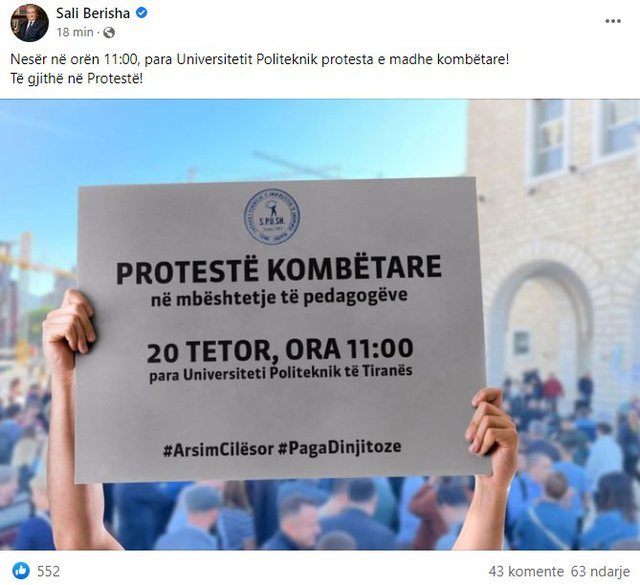640x585 pixels.
Task: Click the left hand holding the sign
Action: [x=67, y=325]
